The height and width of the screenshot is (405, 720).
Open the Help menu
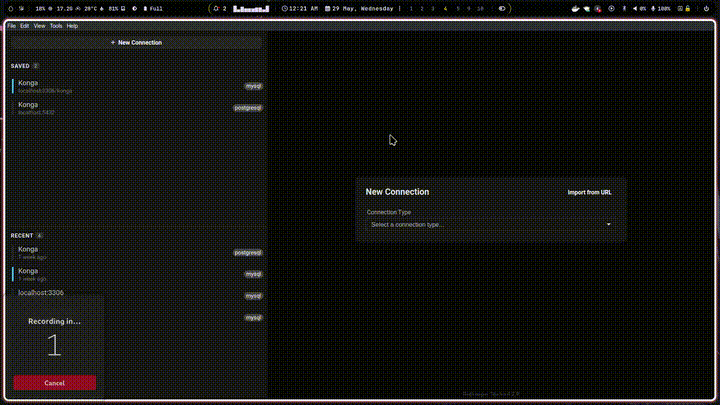tap(72, 26)
